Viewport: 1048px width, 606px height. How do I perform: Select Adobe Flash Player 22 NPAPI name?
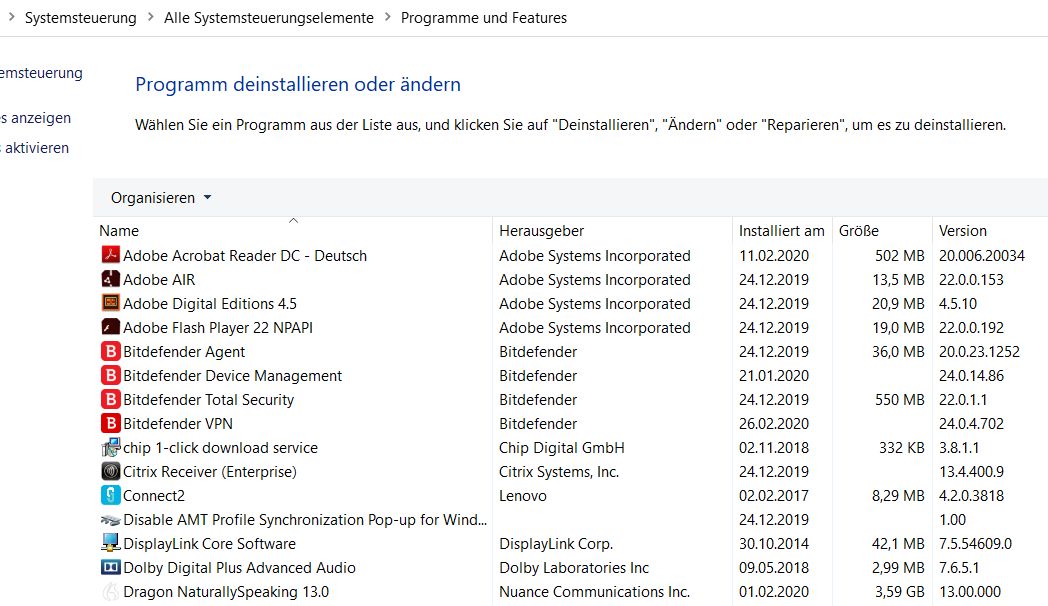[218, 328]
